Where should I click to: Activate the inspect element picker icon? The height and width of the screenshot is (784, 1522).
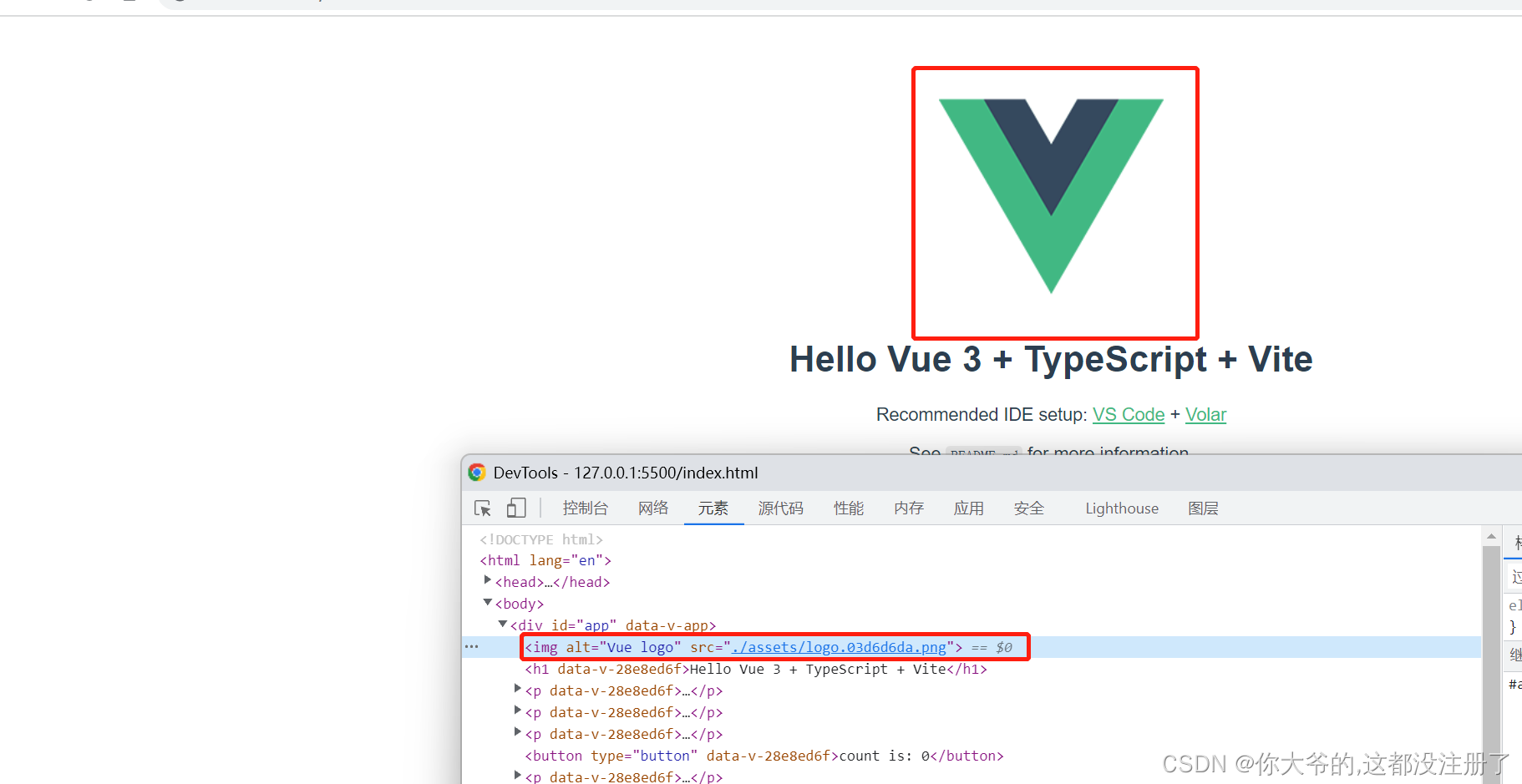tap(483, 508)
